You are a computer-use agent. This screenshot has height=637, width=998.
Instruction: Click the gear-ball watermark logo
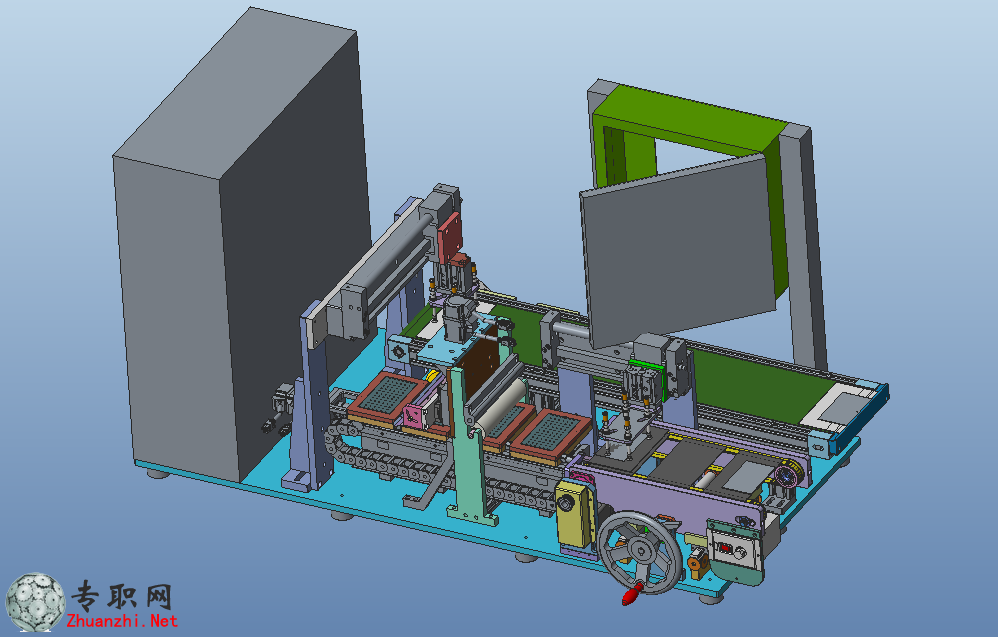point(36,602)
